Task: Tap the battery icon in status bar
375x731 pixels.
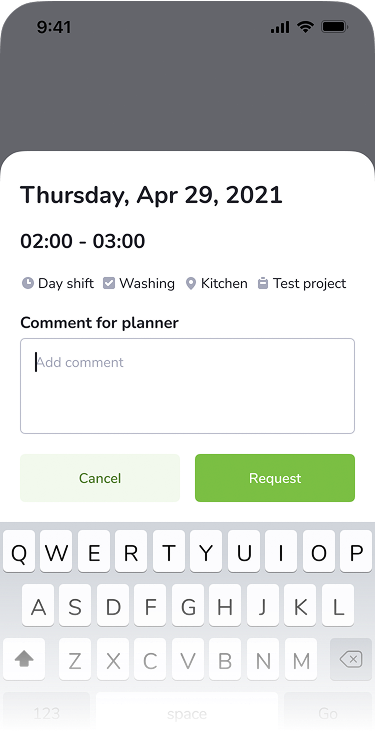Action: click(333, 27)
